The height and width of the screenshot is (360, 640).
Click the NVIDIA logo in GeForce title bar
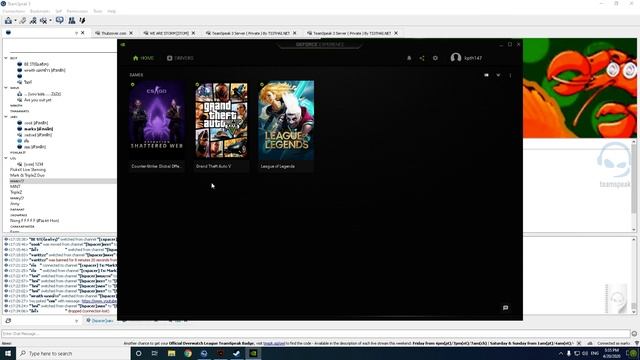click(123, 44)
